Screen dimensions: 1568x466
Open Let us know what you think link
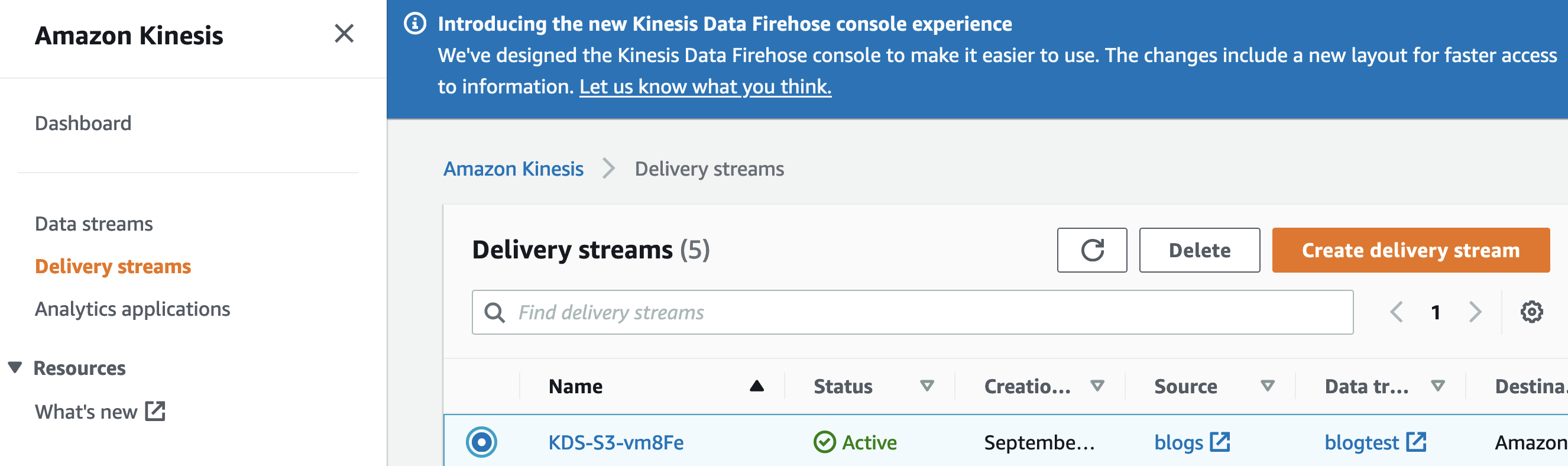pos(705,86)
